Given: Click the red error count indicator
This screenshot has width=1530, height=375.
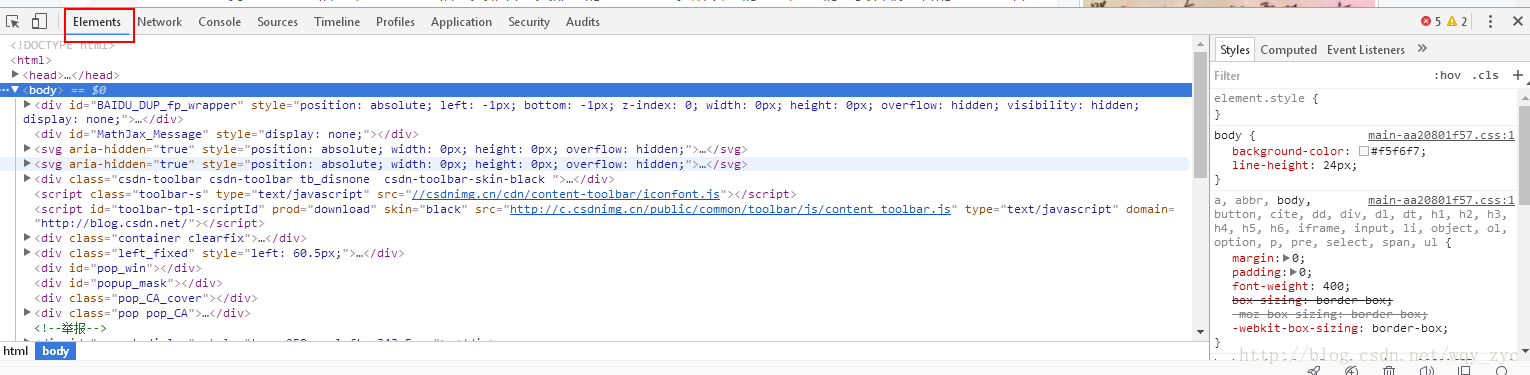Looking at the screenshot, I should tap(1430, 21).
